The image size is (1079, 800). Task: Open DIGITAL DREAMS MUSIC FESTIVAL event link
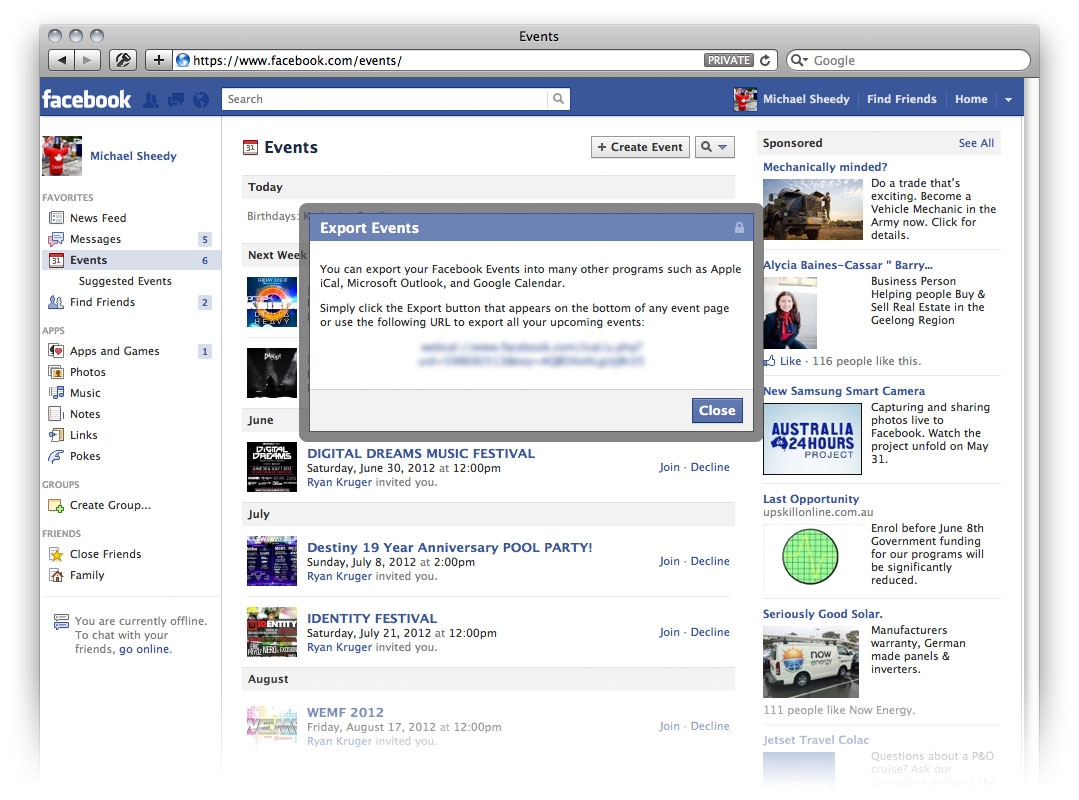pos(420,453)
